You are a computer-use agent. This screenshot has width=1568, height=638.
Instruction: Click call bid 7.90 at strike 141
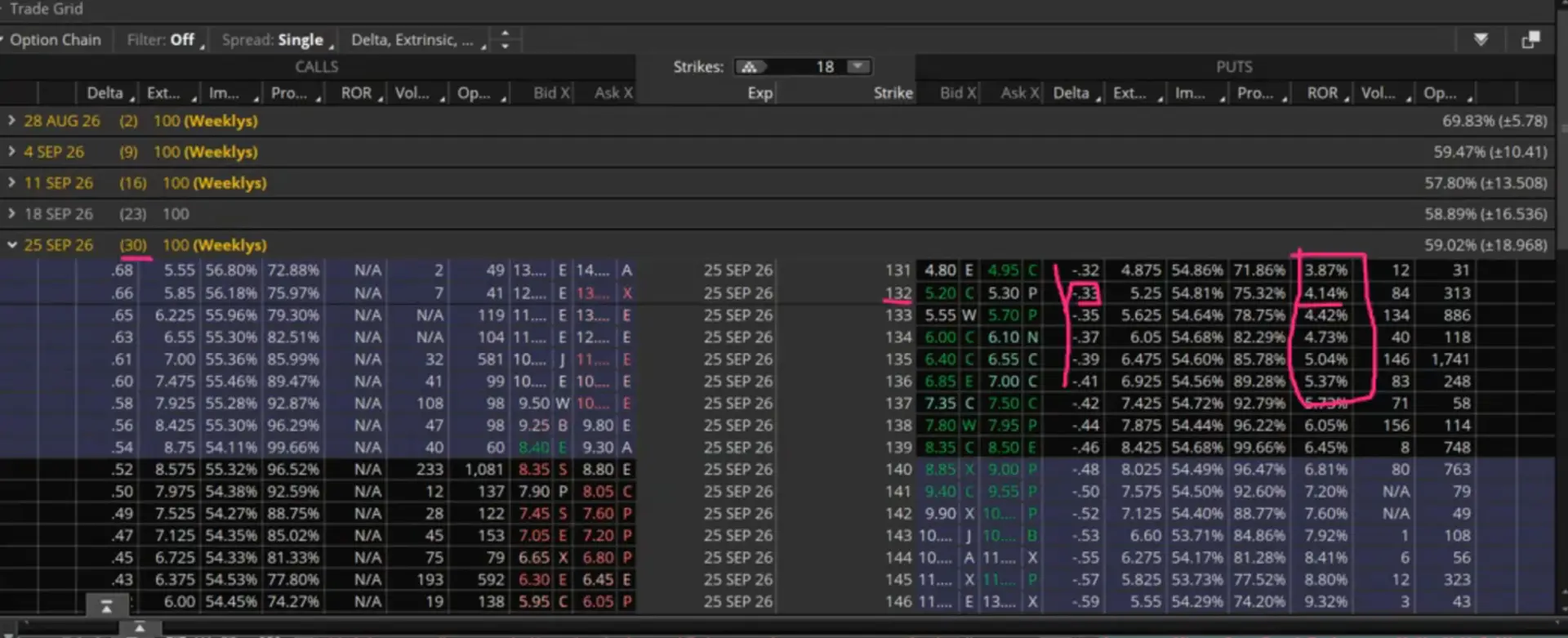point(534,491)
